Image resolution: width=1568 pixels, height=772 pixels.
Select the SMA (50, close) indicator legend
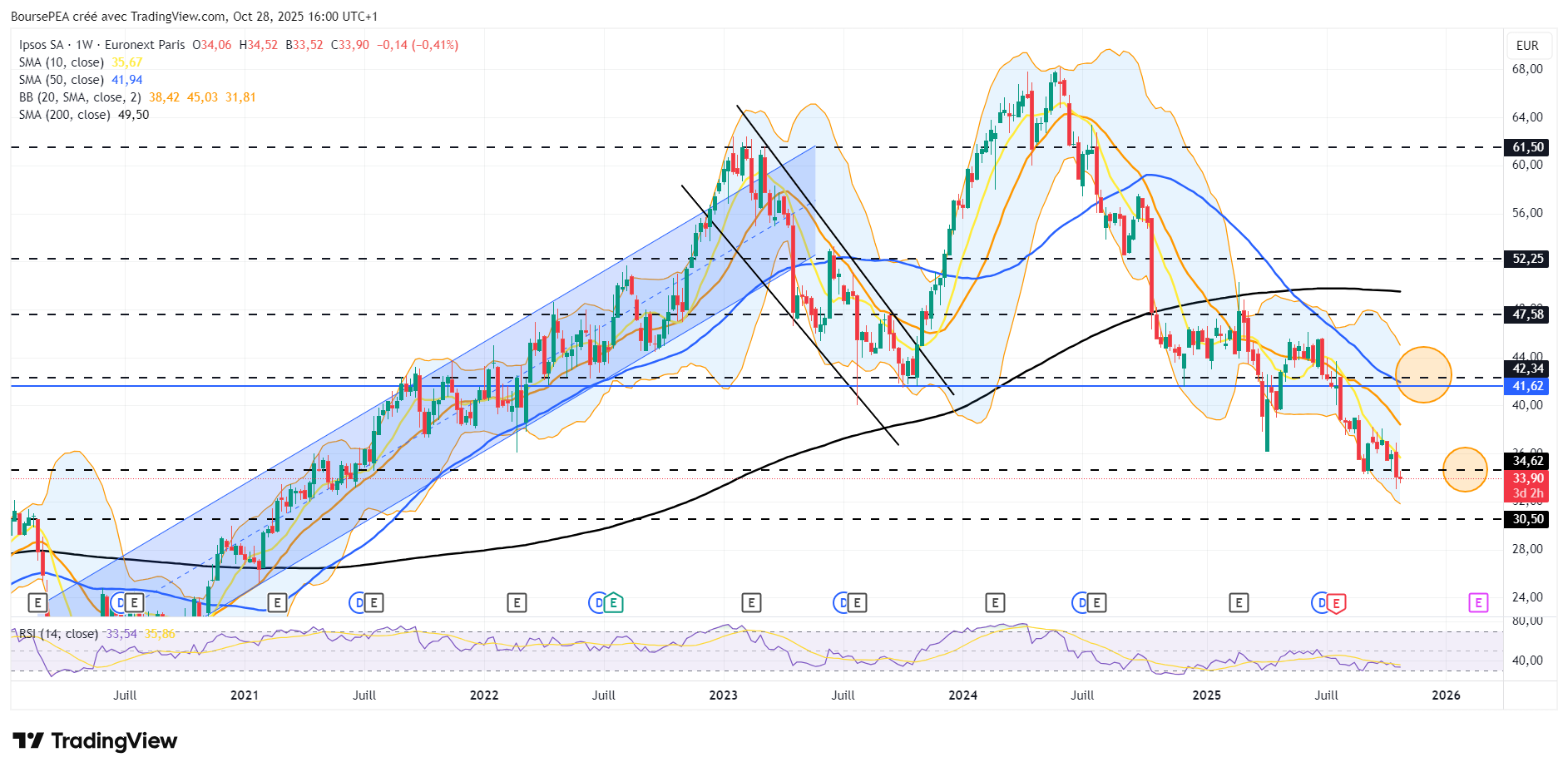[x=62, y=80]
